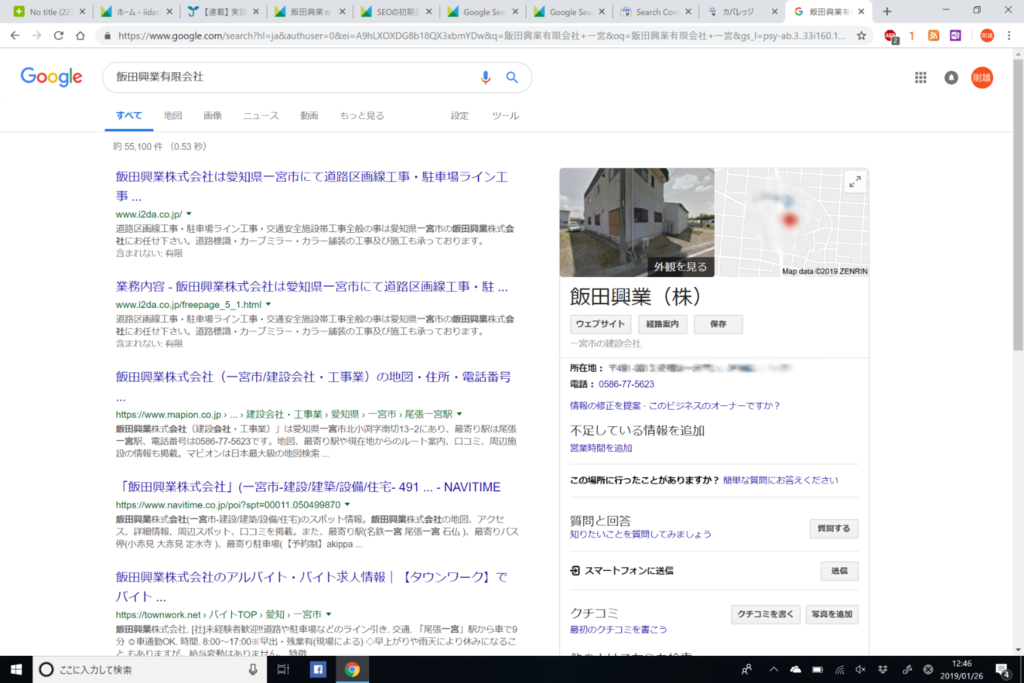Click the blue search magnifier icon

tap(512, 77)
